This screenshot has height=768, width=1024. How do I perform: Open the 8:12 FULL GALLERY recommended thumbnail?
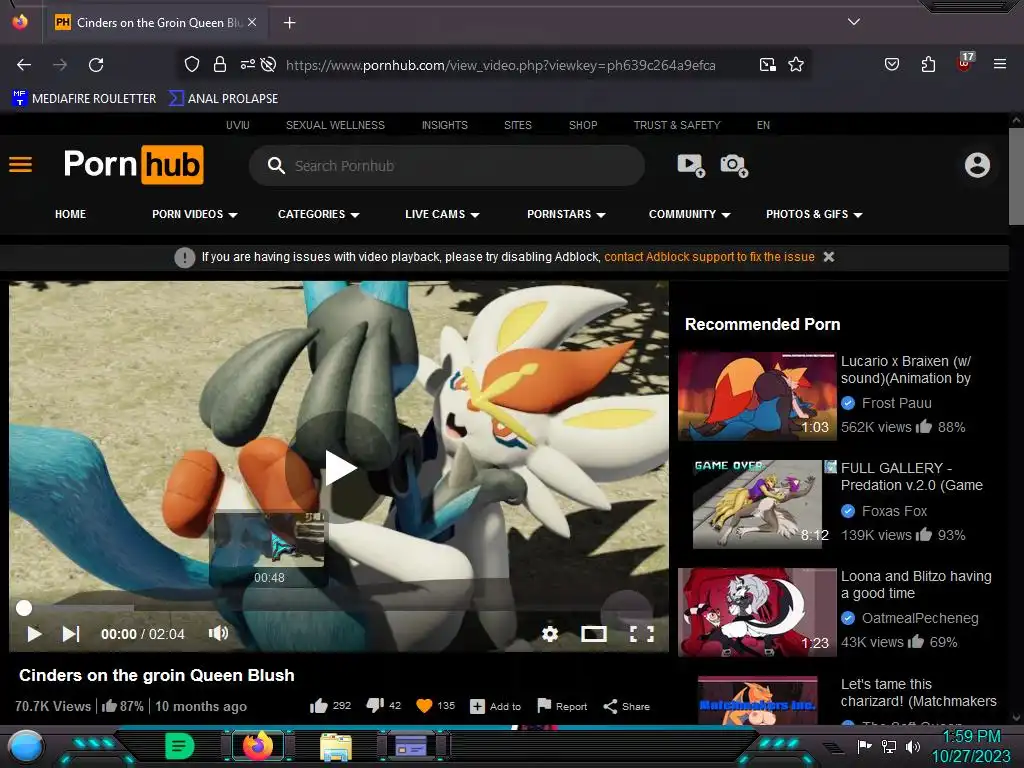click(x=758, y=504)
